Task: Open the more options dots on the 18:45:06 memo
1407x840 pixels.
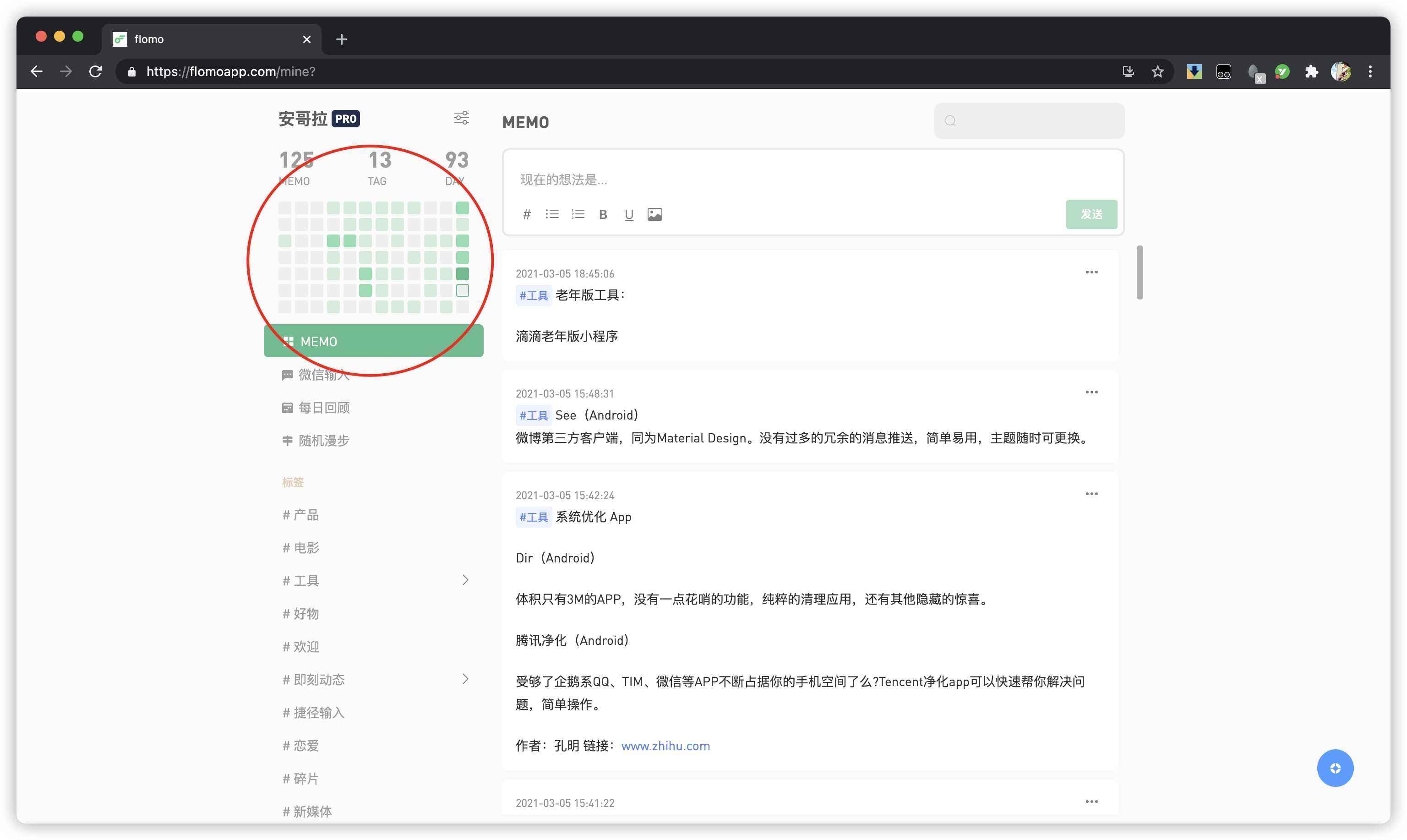Action: point(1091,272)
